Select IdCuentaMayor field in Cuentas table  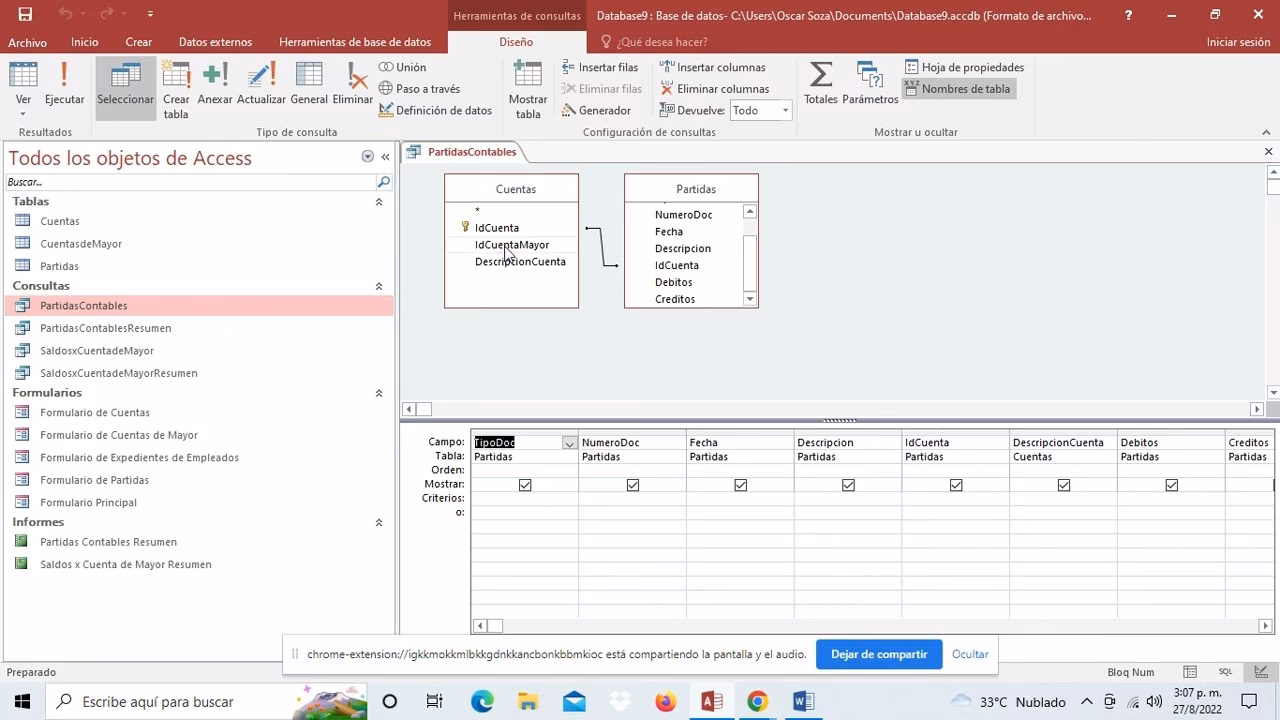[x=511, y=245]
